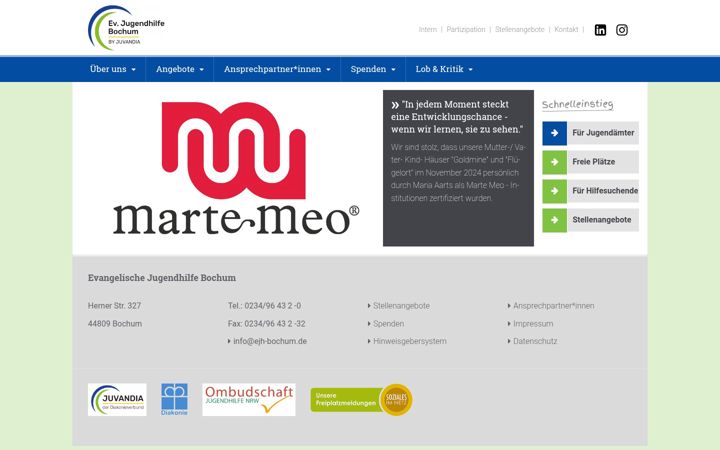Click the green arrow beside Freie Plätze

pos(555,162)
